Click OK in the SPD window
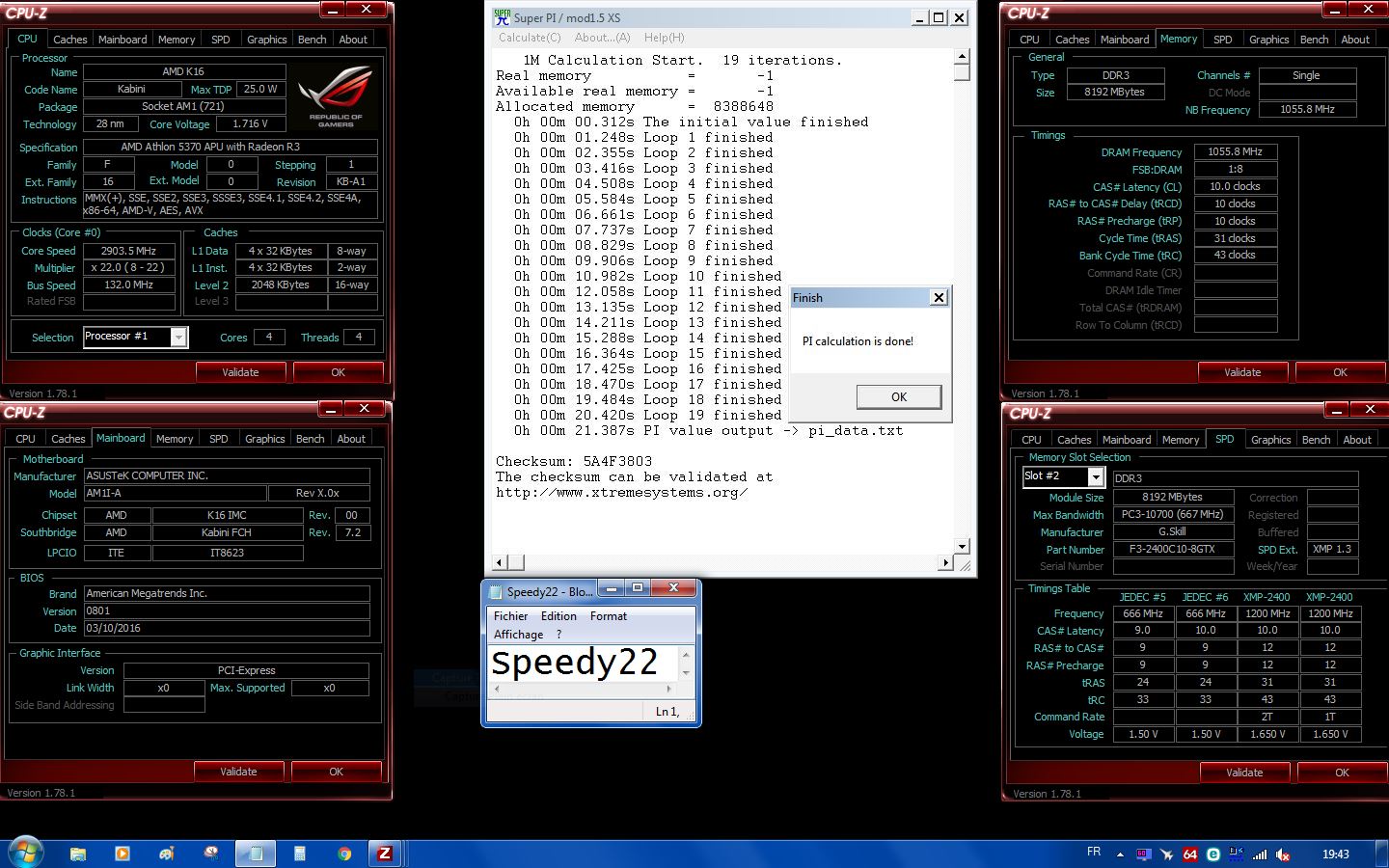The image size is (1389, 868). pos(1342,773)
